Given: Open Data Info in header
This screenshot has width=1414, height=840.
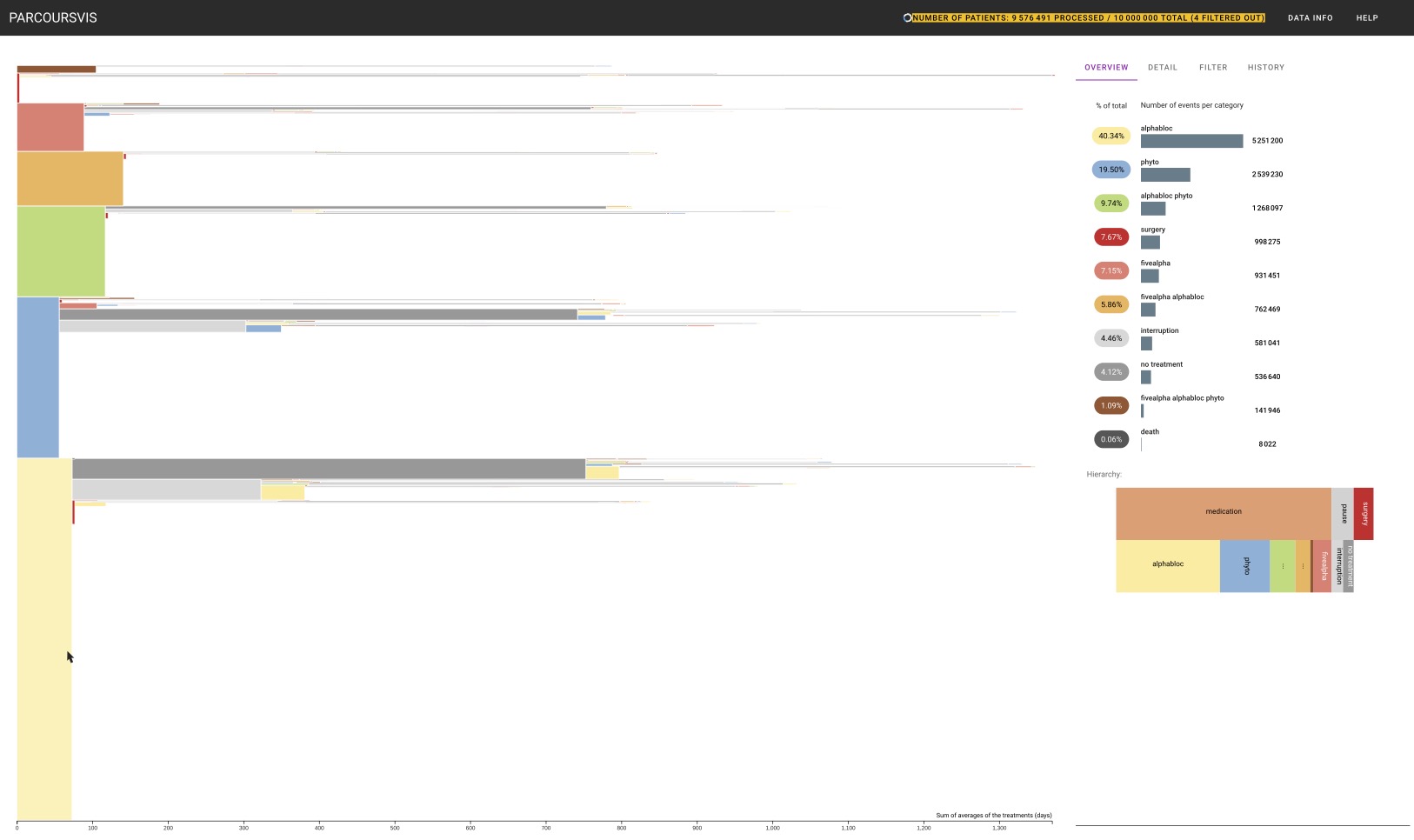Looking at the screenshot, I should (1310, 17).
